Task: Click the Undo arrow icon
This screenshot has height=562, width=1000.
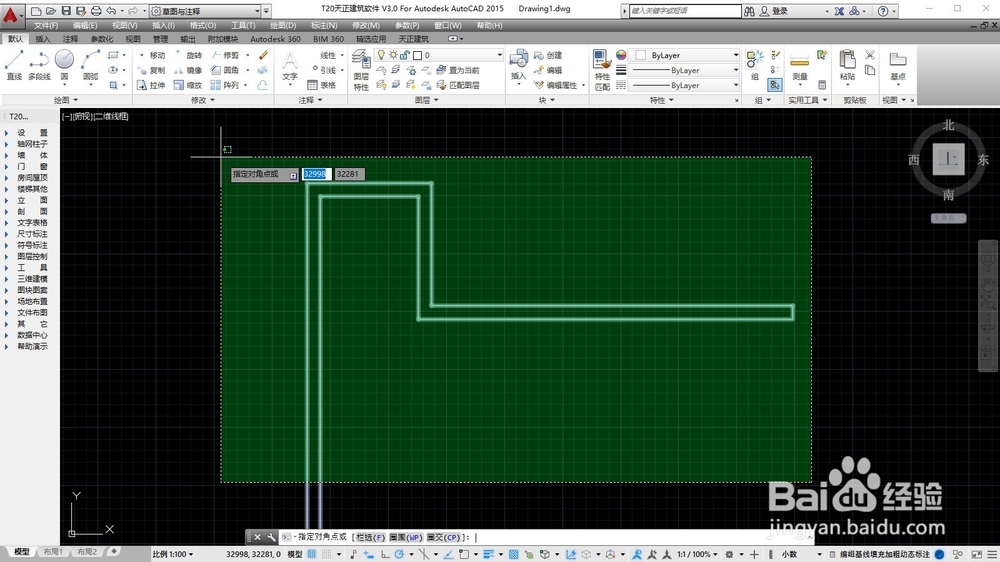Action: pos(112,11)
